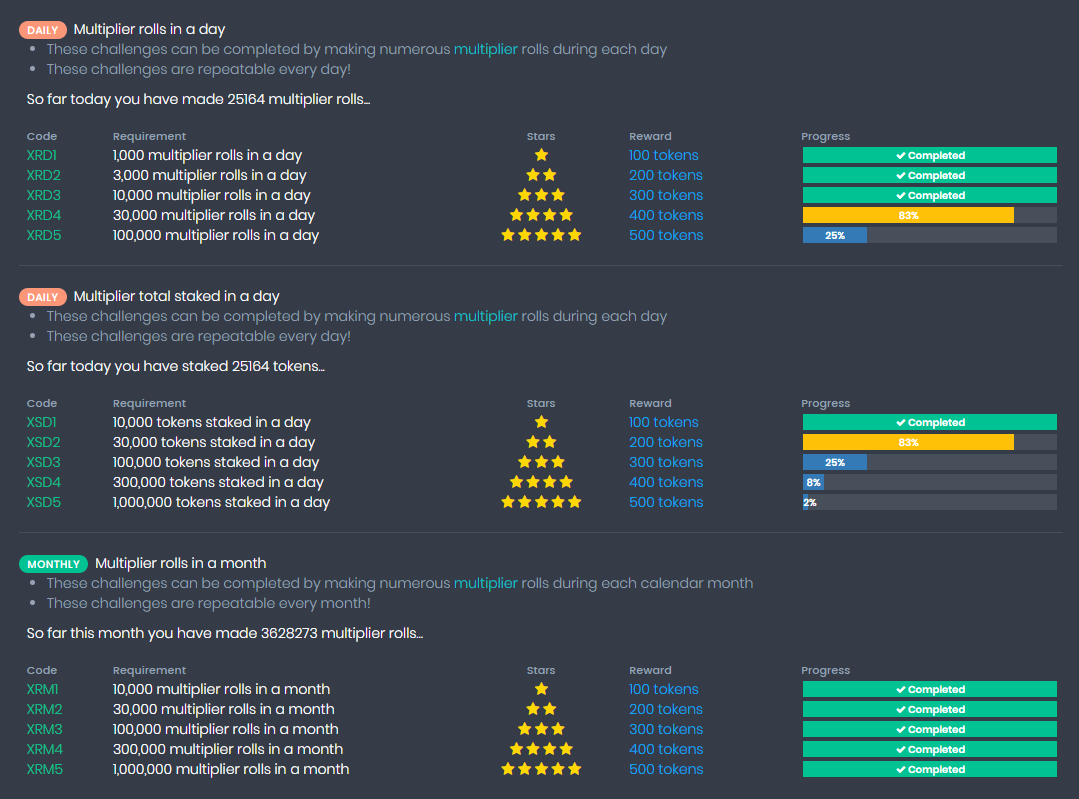Open the XSD3 challenge code link
The image size is (1079, 799).
(43, 462)
